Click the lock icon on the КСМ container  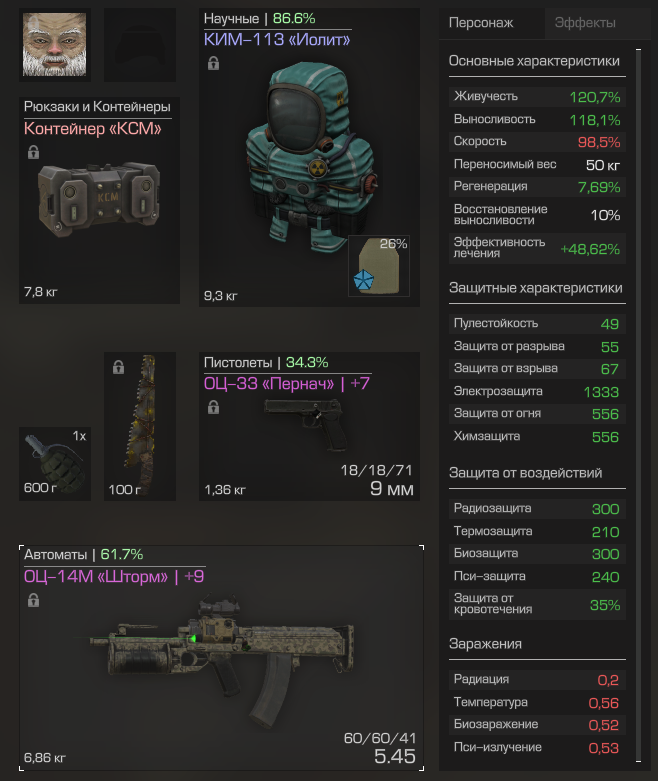(33, 152)
